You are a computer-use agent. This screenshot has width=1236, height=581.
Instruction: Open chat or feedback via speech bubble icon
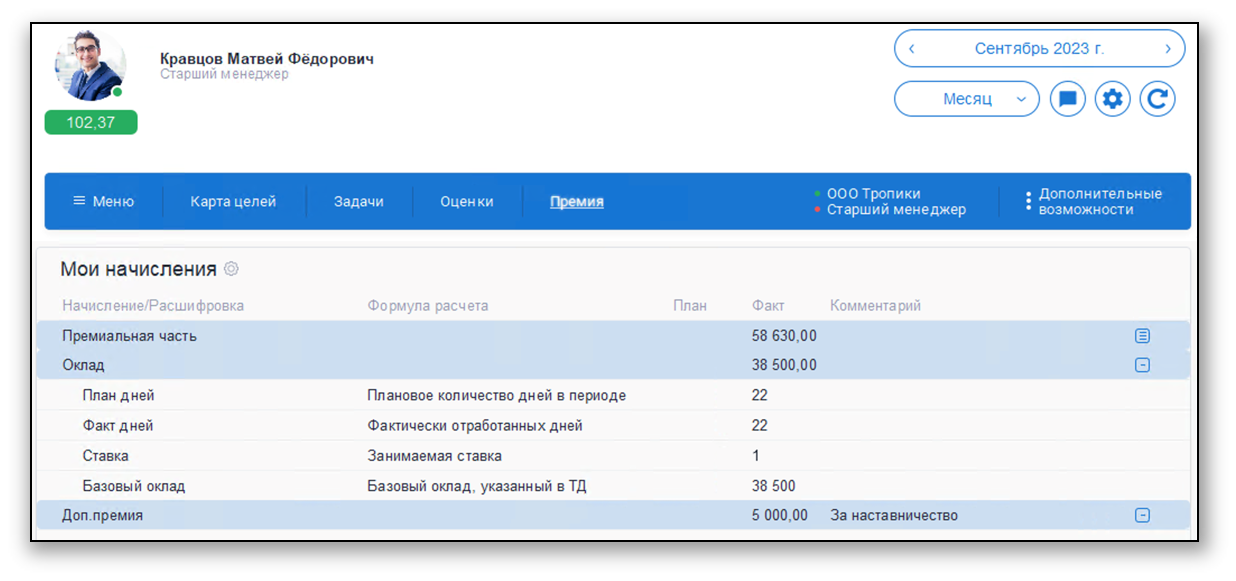1067,98
